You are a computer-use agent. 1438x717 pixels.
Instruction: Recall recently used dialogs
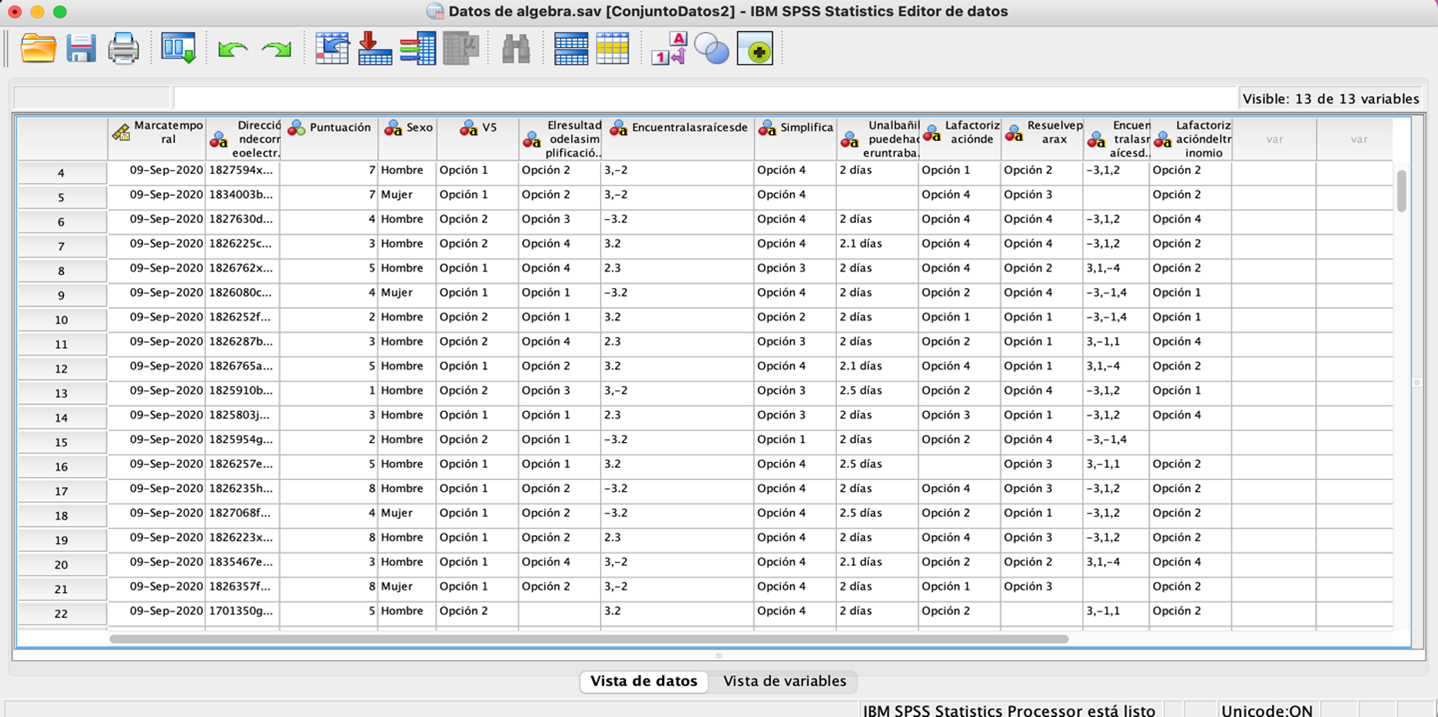[179, 48]
